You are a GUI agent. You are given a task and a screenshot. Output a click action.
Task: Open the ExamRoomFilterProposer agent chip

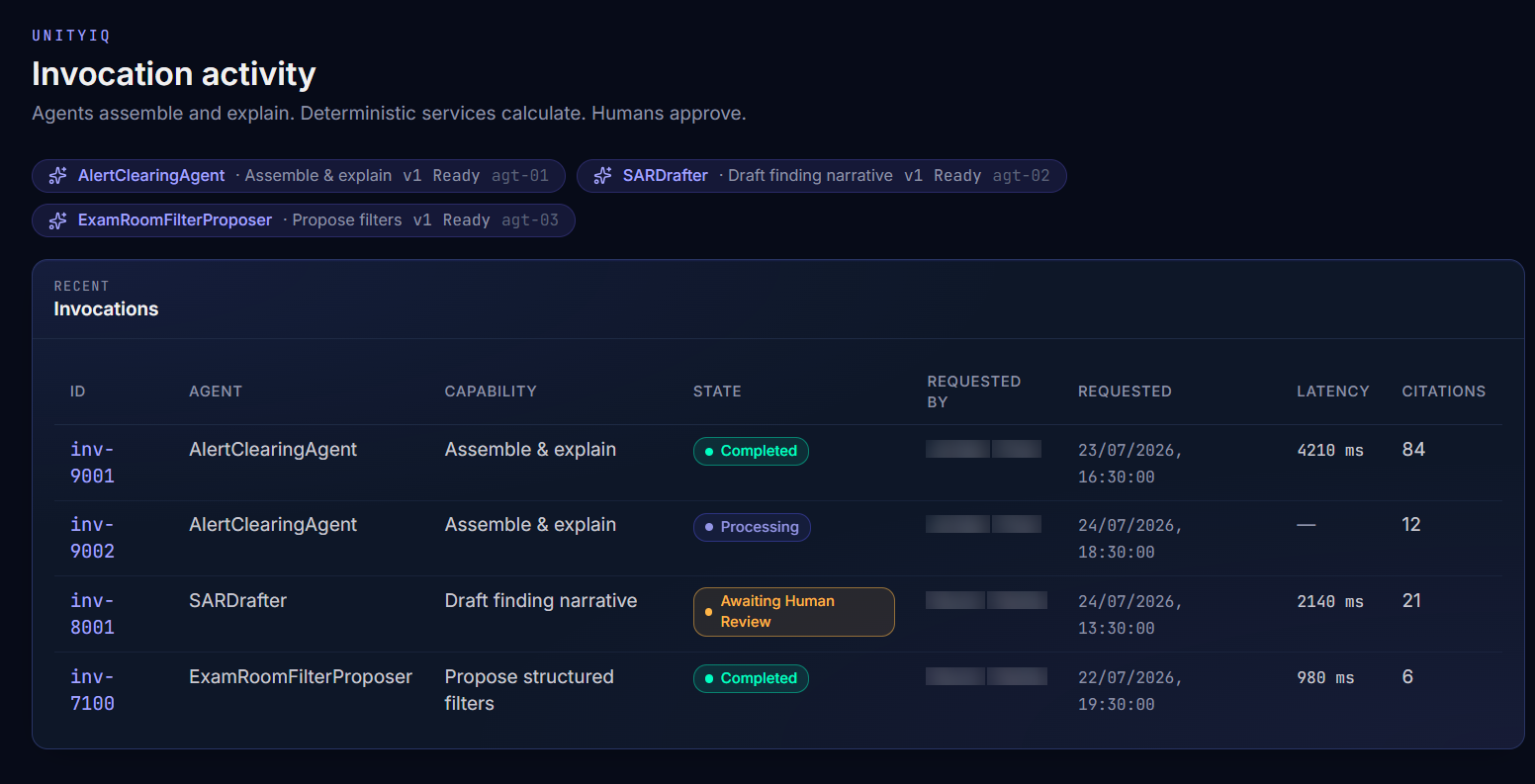pyautogui.click(x=304, y=220)
